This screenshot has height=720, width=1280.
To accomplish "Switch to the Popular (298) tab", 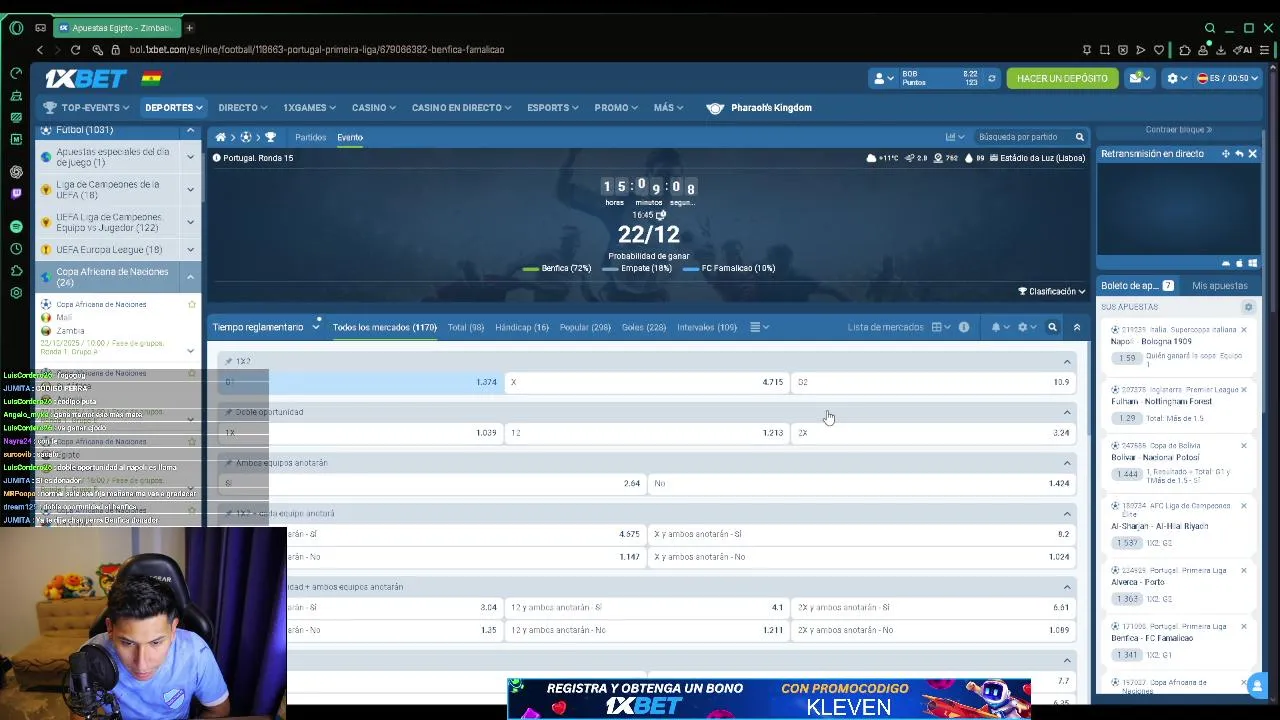I will 585,327.
